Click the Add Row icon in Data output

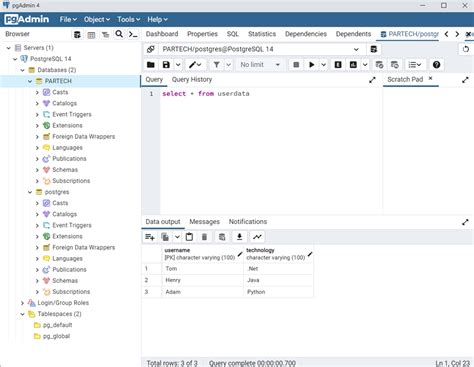point(150,237)
